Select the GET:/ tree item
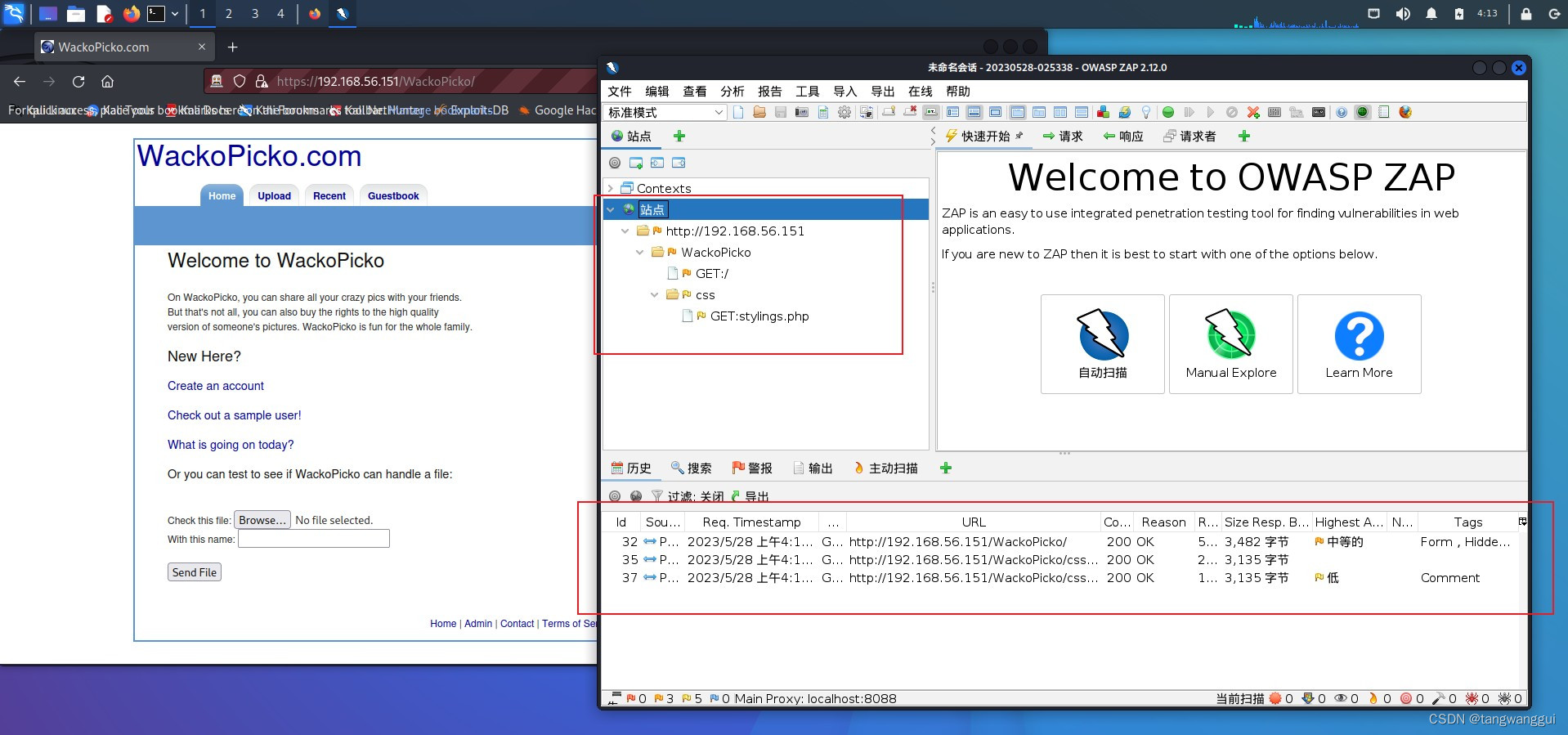 pyautogui.click(x=711, y=274)
